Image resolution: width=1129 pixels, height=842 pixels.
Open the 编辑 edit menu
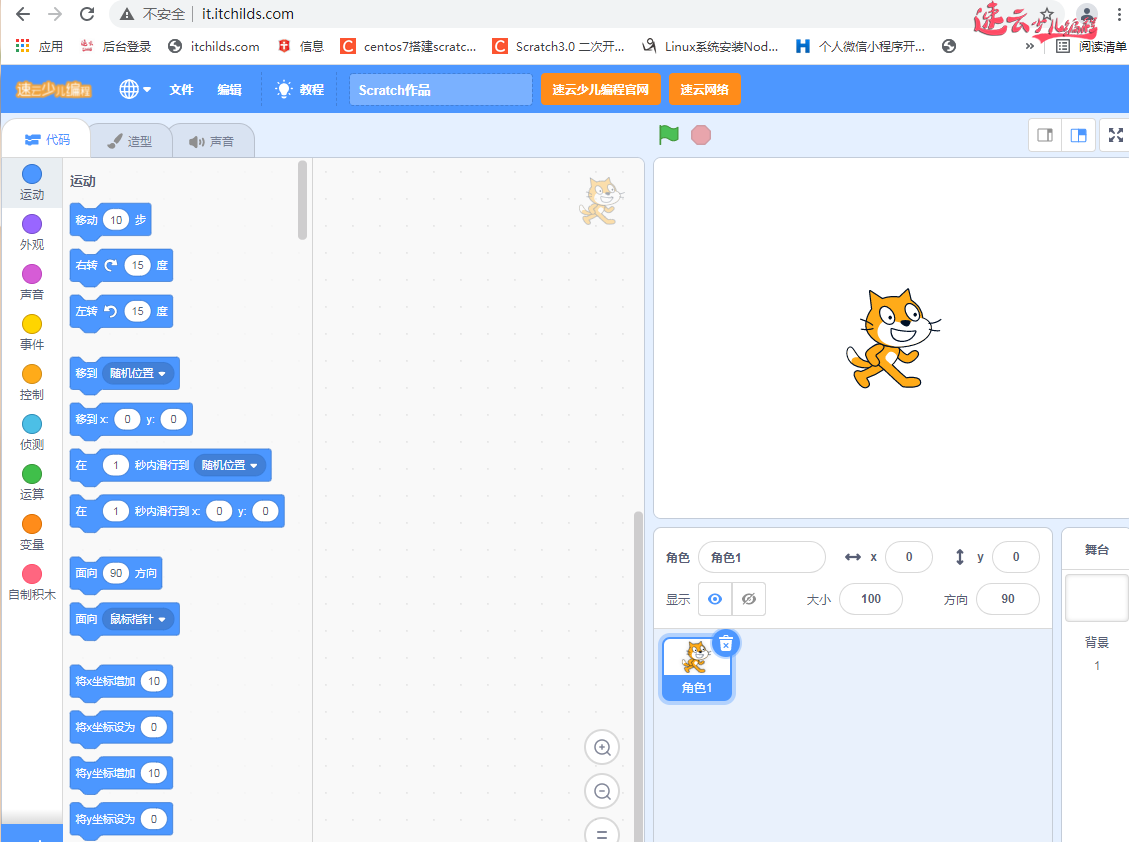(x=230, y=89)
